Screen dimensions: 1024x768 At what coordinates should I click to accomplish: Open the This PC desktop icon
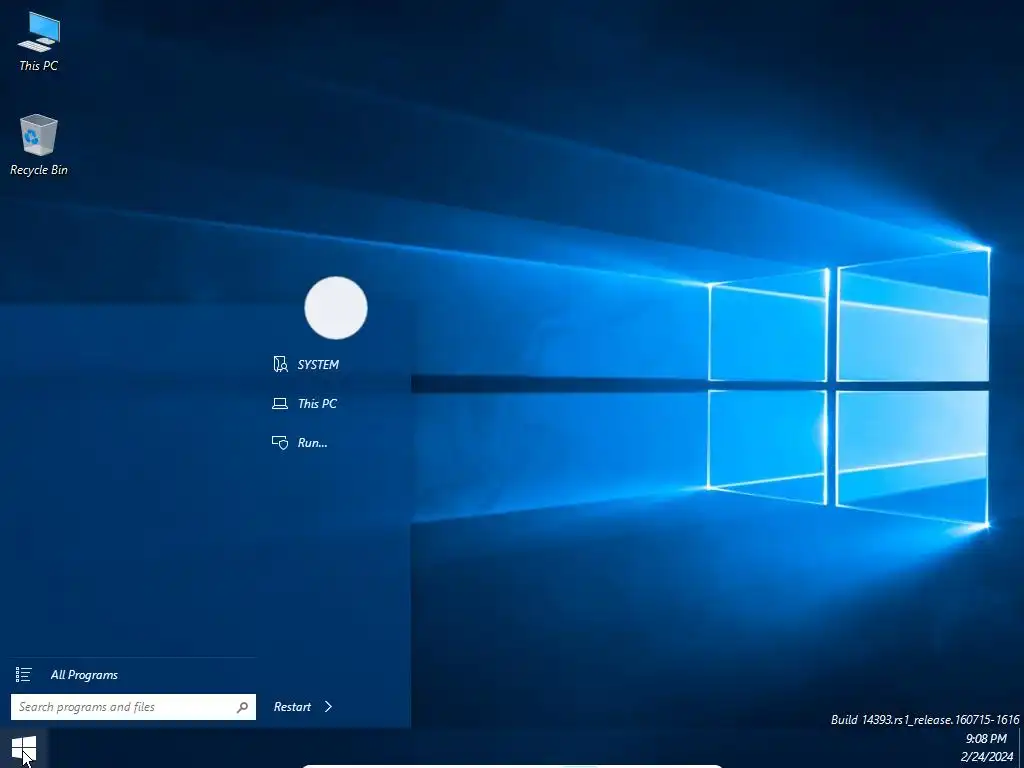[39, 41]
